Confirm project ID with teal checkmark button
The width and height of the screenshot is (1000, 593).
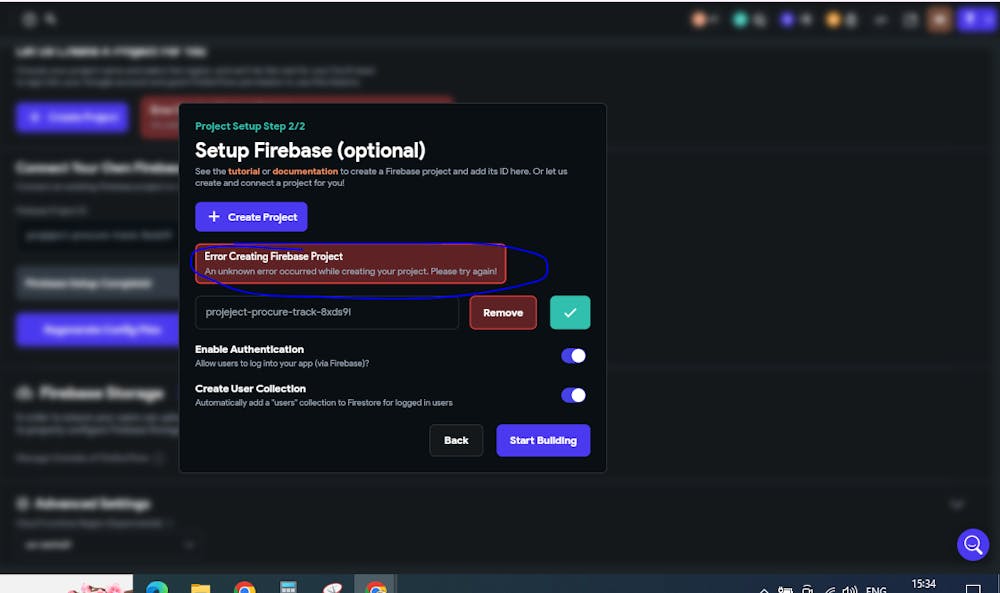click(x=570, y=312)
